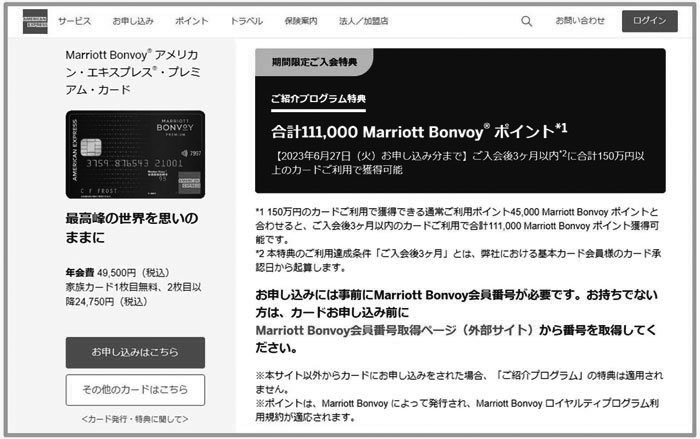700x439 pixels.
Task: Click the 最高峰の世界を思いのままに heading
Action: (132, 228)
